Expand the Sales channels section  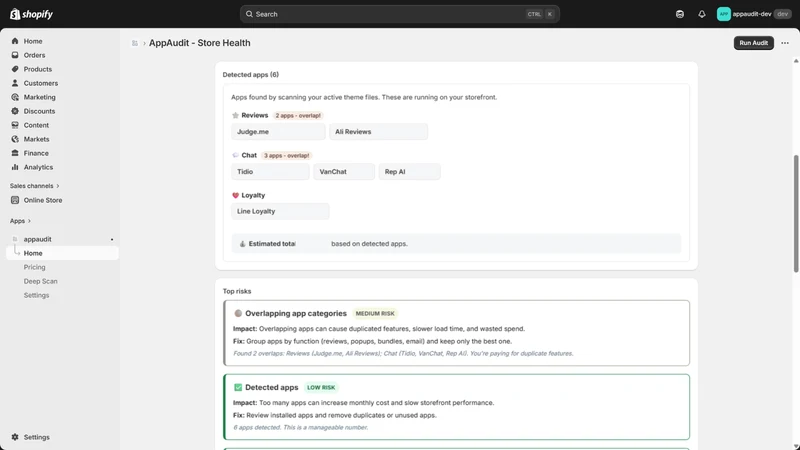pos(35,186)
